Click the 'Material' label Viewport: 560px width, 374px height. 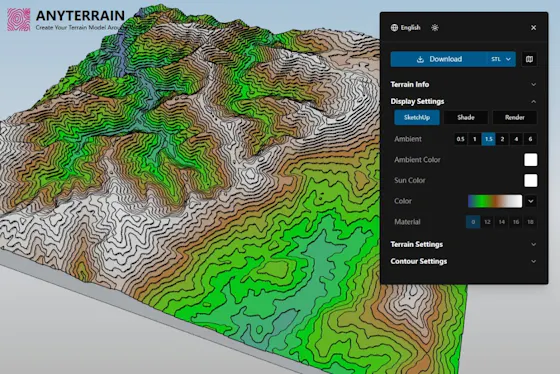click(x=407, y=222)
